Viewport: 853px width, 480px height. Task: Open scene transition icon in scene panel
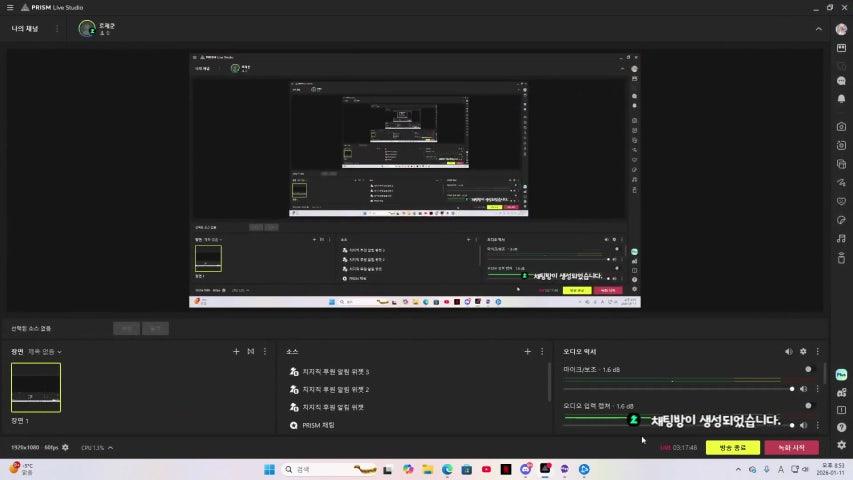coord(251,352)
